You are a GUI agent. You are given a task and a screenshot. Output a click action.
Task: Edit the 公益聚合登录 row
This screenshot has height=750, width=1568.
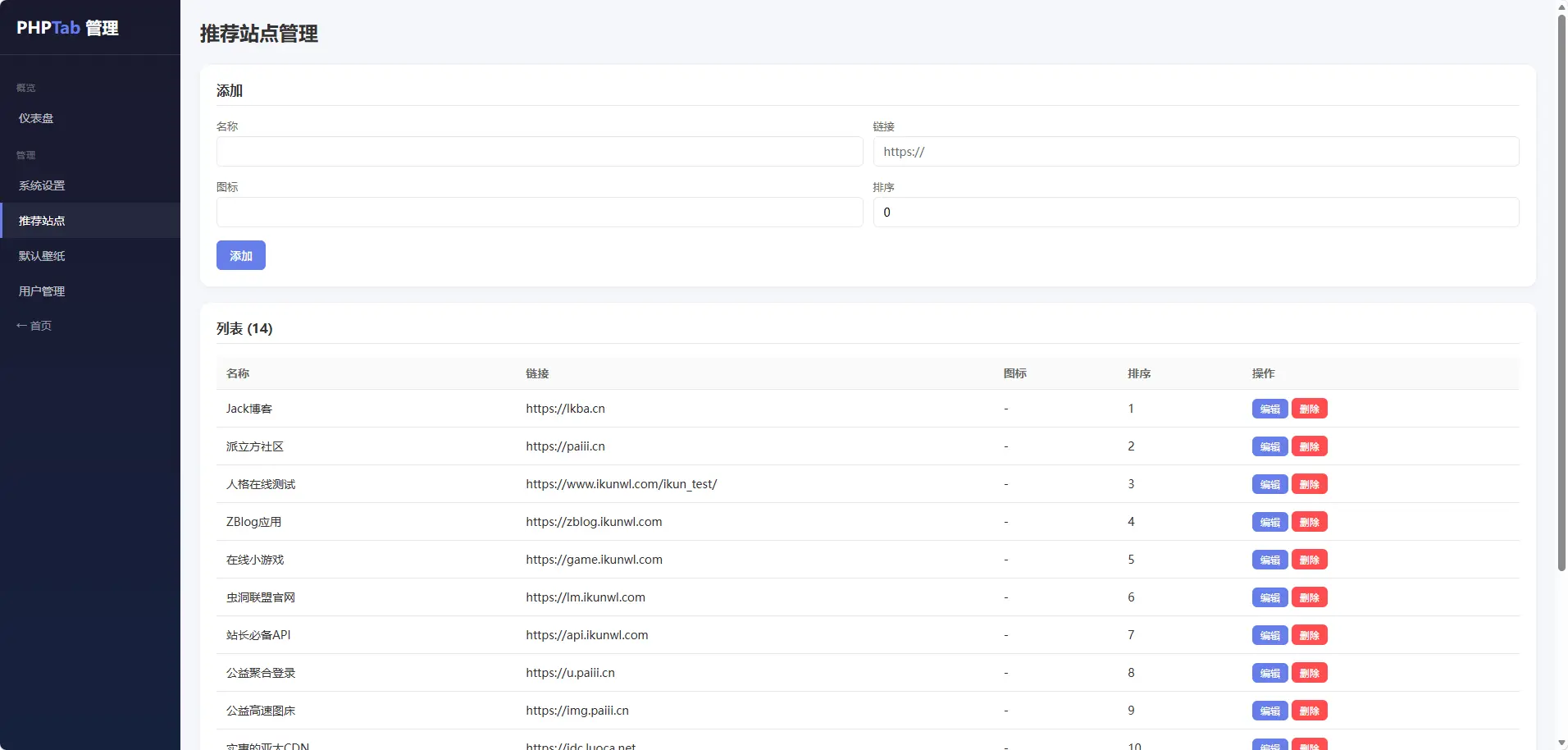[x=1269, y=673]
